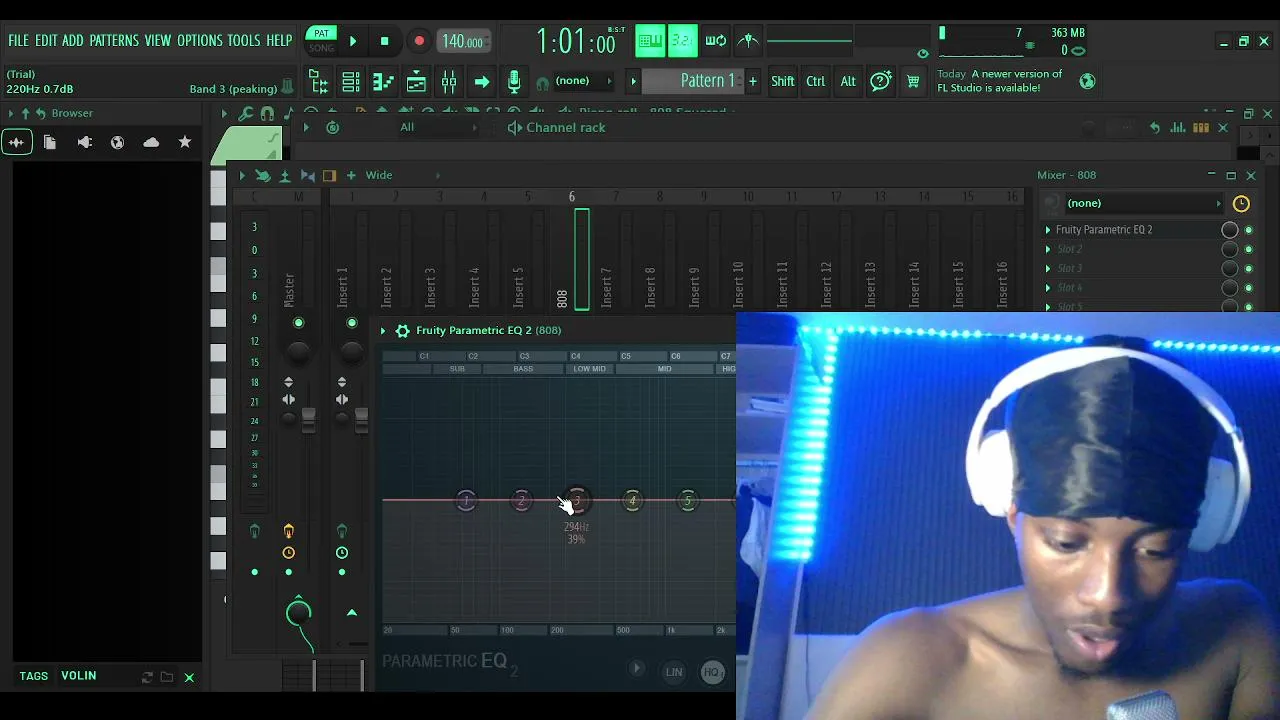This screenshot has height=720, width=1280.
Task: Select the browser favorites star tab
Action: (185, 143)
